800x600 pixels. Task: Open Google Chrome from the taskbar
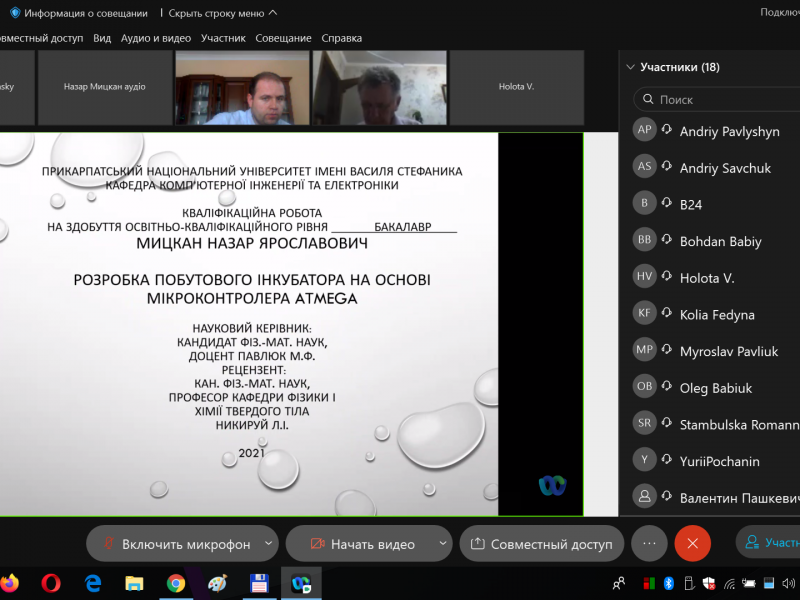176,582
